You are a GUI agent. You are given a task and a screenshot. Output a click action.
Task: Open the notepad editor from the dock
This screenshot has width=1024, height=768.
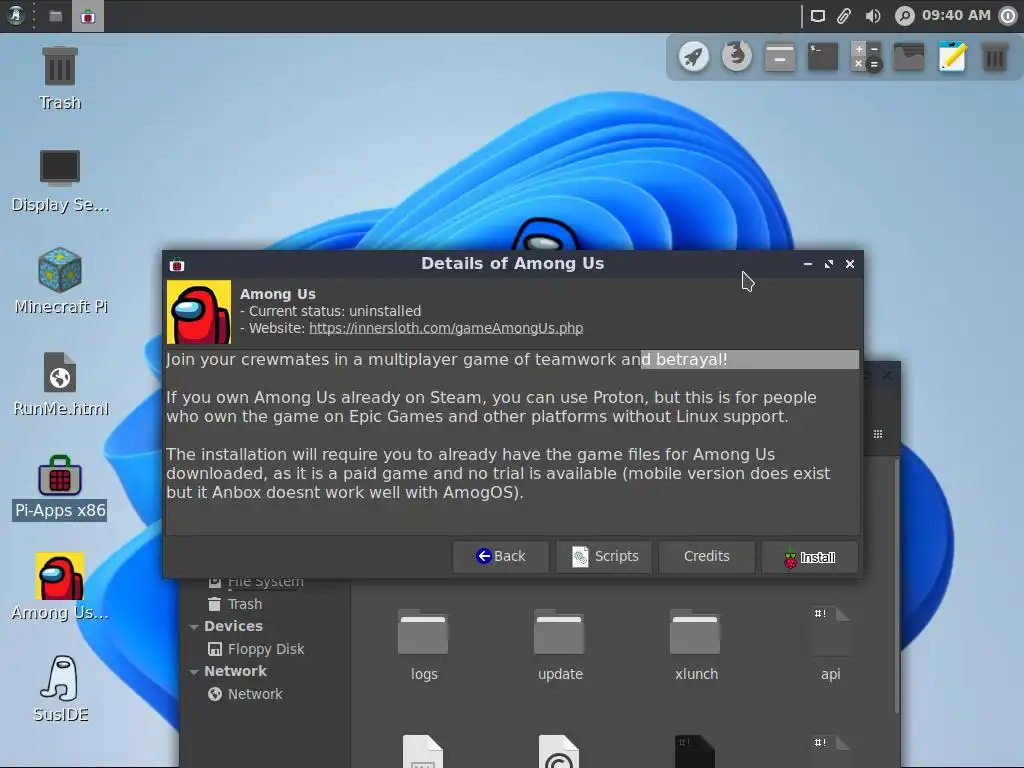click(x=952, y=57)
